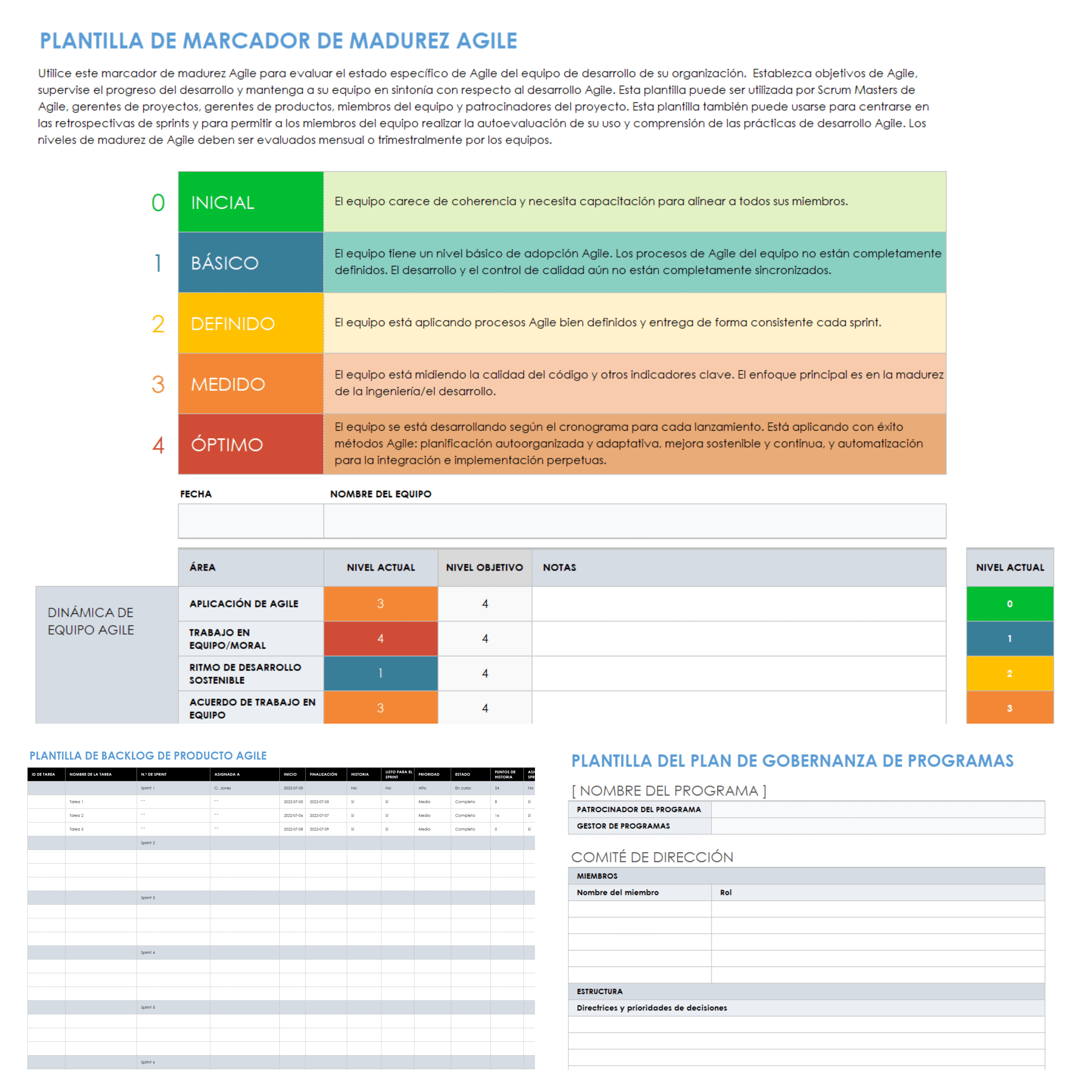Click the FECHA input field
This screenshot has height=1092, width=1092.
pos(251,521)
